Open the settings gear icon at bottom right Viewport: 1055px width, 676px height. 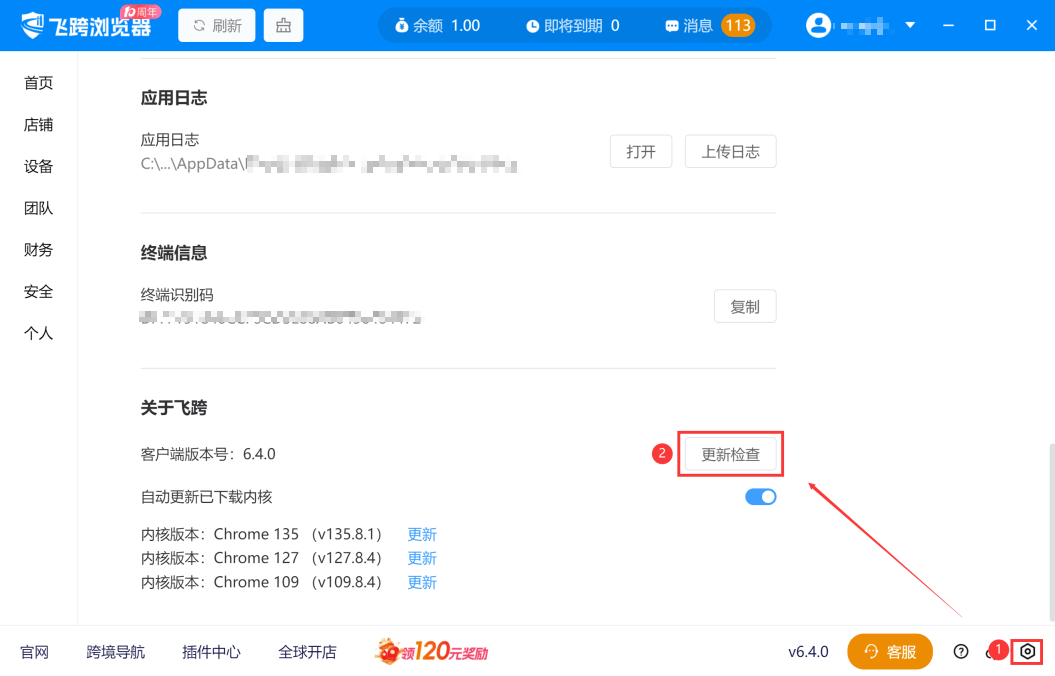(x=1027, y=652)
